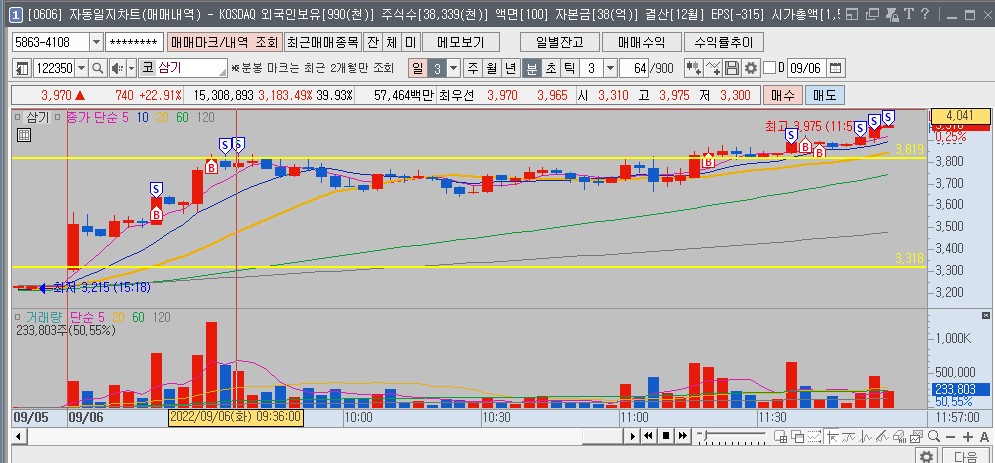Expand the stock code 122350 dropdown
This screenshot has height=463, width=995.
(x=82, y=68)
